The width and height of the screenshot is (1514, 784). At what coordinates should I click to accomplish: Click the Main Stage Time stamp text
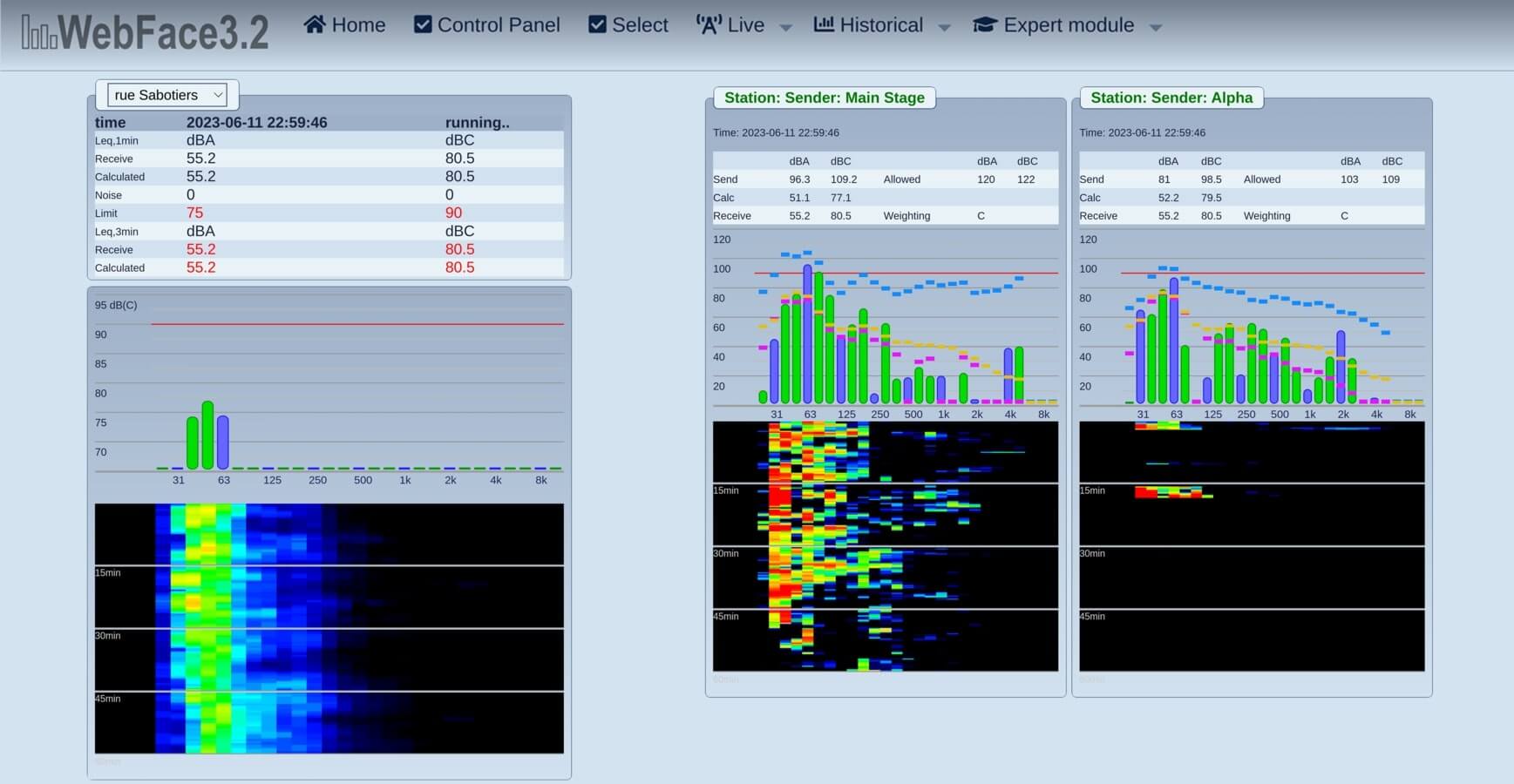click(776, 132)
